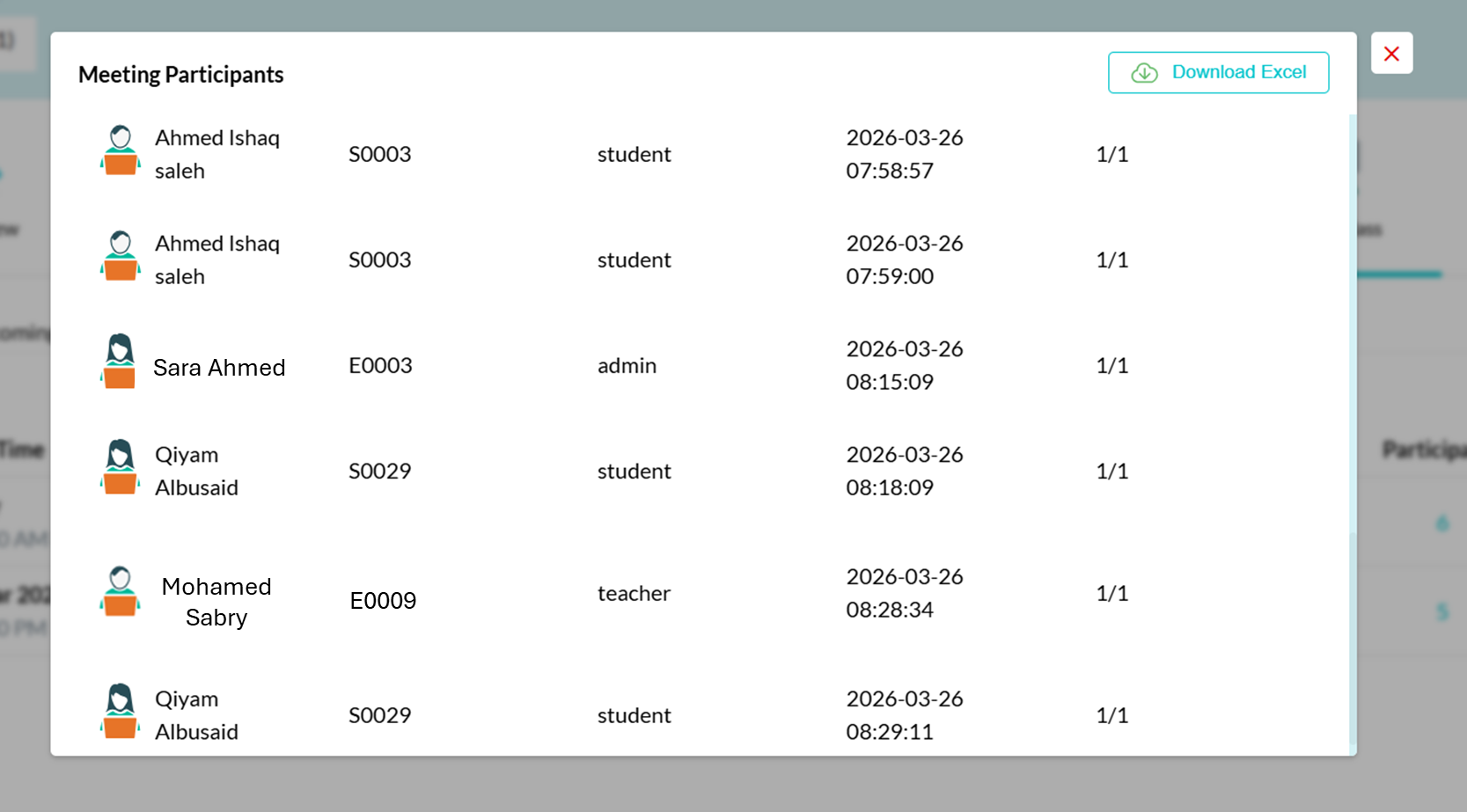
Task: Click avatar of Qiyam Albusaid at 08:29:11
Action: pos(121,712)
